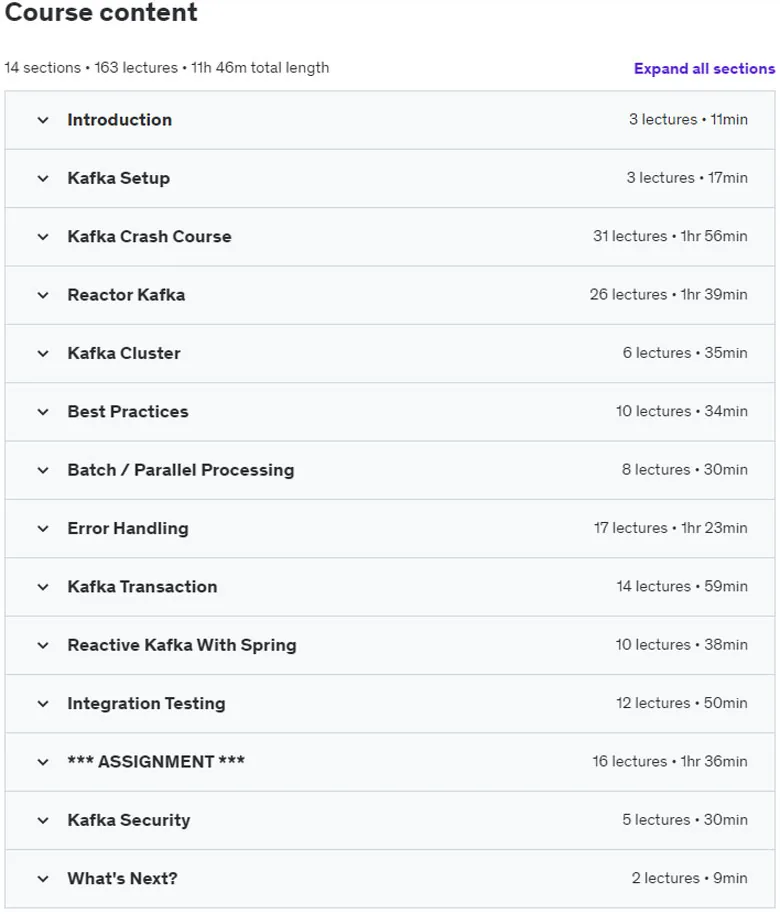The width and height of the screenshot is (780, 914).
Task: Open the Kafka Transaction section title
Action: point(142,586)
